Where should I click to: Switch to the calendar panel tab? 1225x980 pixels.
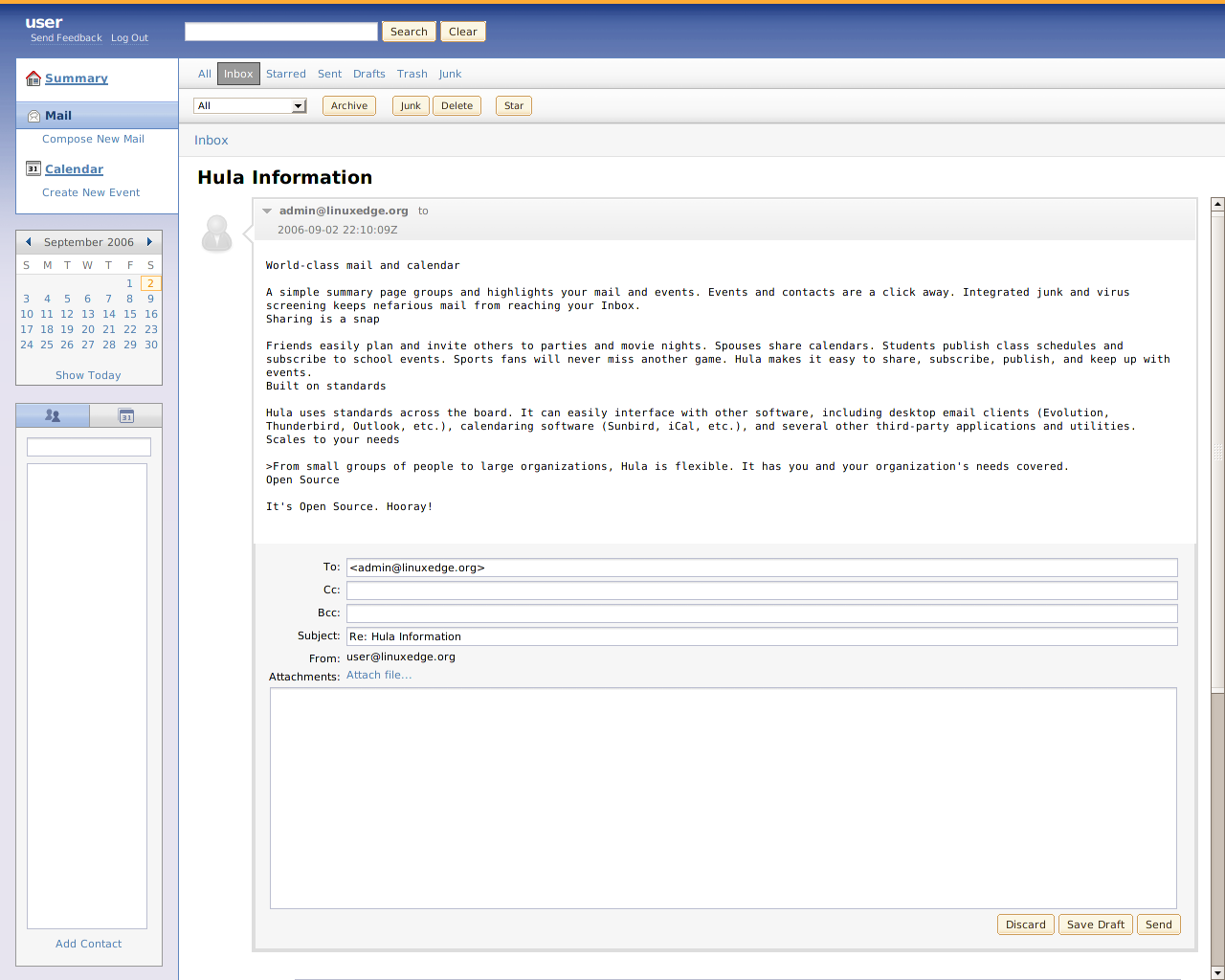click(x=125, y=415)
